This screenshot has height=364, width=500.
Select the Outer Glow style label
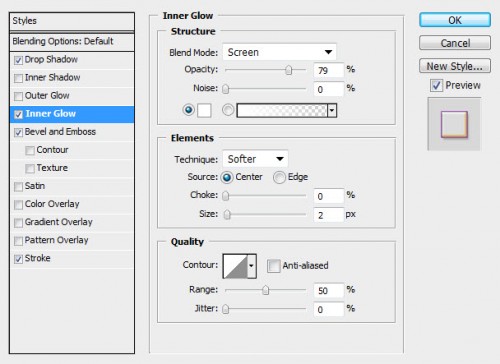(47, 95)
